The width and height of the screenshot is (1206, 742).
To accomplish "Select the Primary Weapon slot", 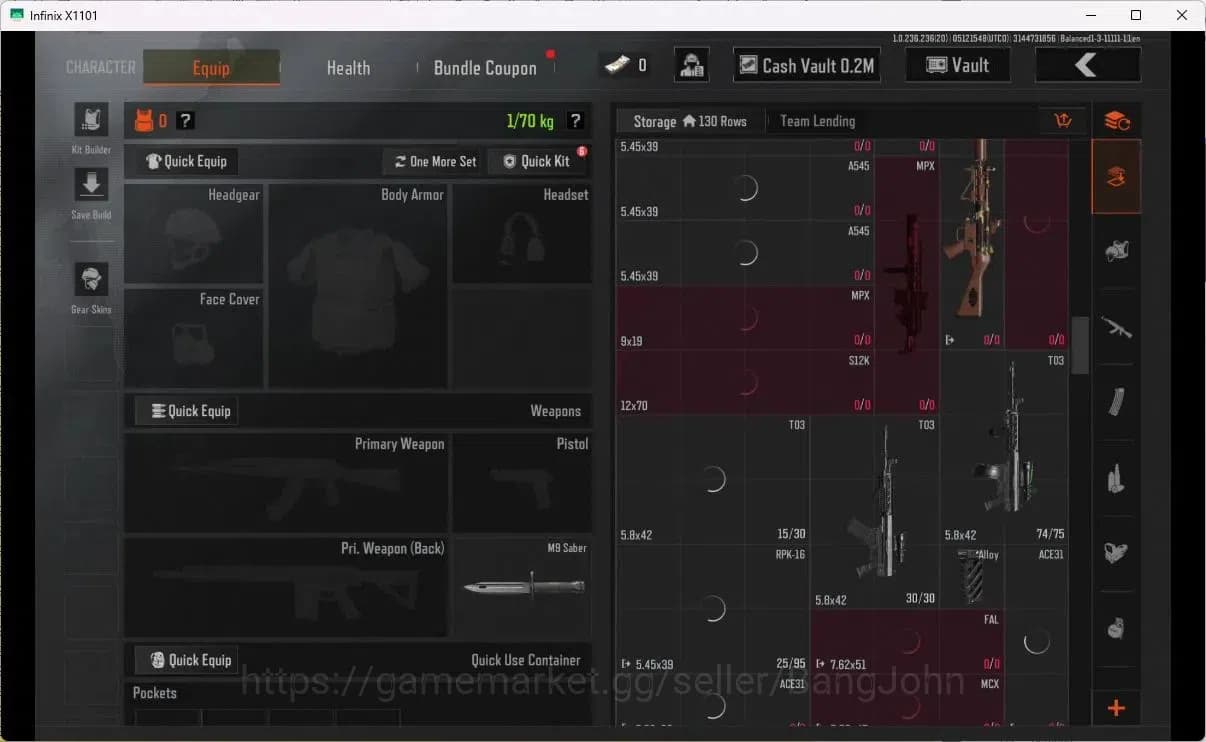I will tap(286, 483).
